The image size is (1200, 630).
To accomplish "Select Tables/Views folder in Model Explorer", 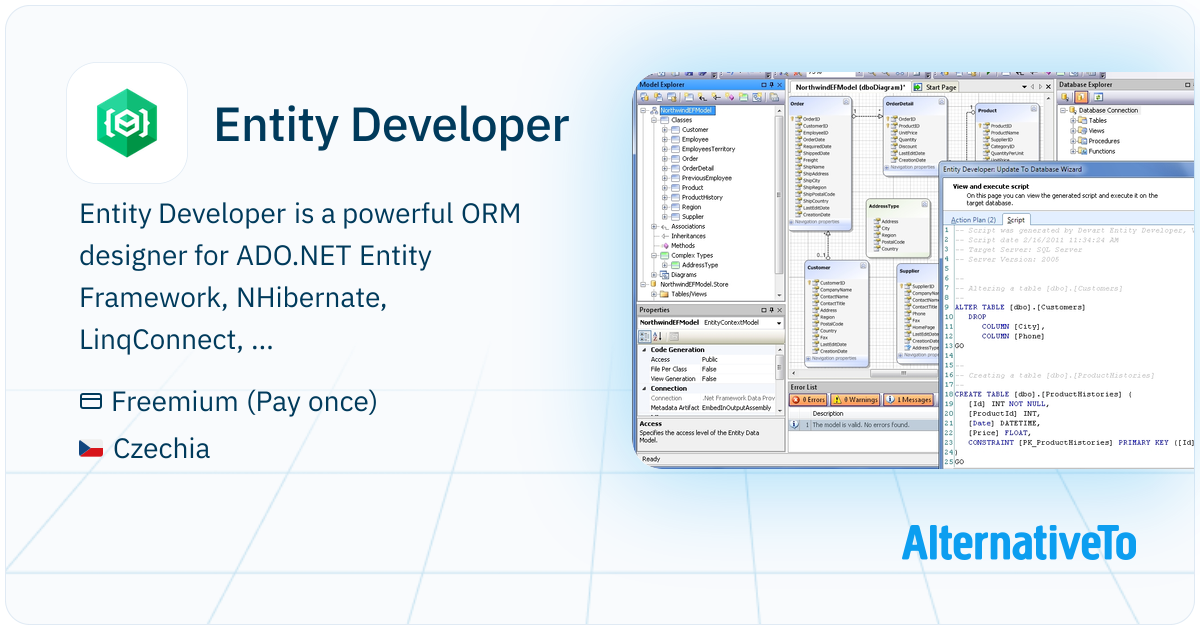I will [688, 294].
